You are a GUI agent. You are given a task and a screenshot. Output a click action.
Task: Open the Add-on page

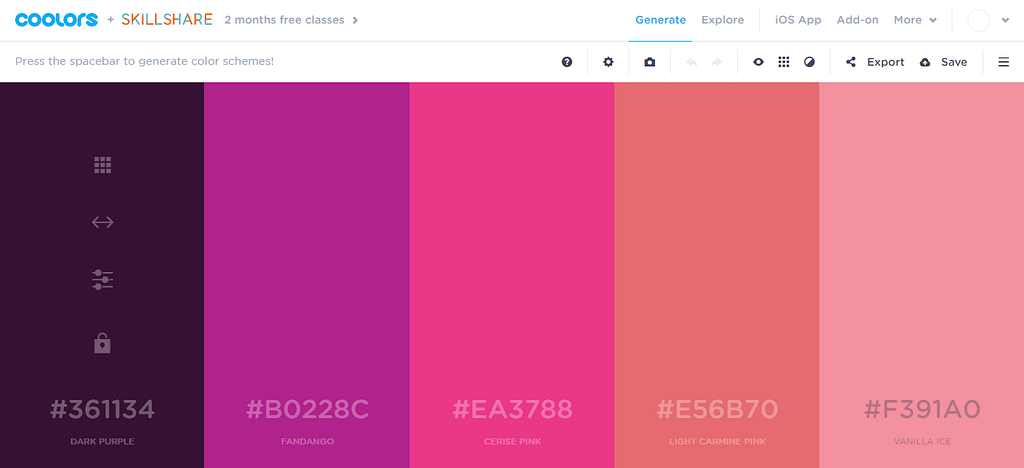pos(857,20)
